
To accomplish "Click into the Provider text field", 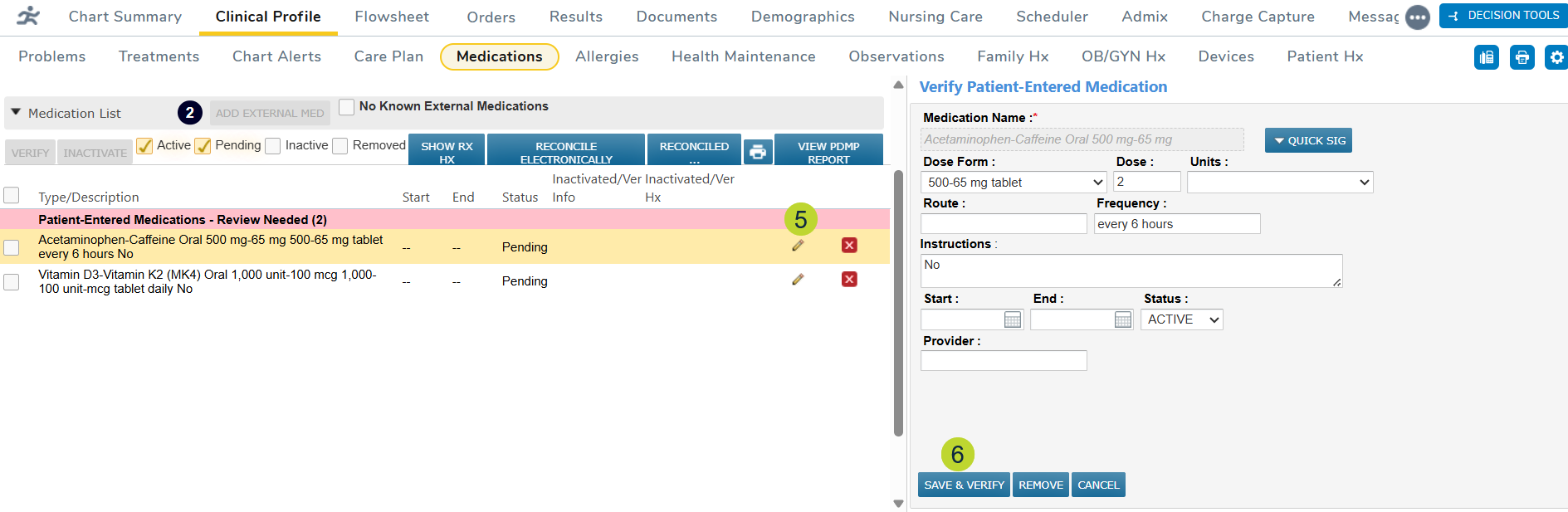I will [x=1004, y=360].
